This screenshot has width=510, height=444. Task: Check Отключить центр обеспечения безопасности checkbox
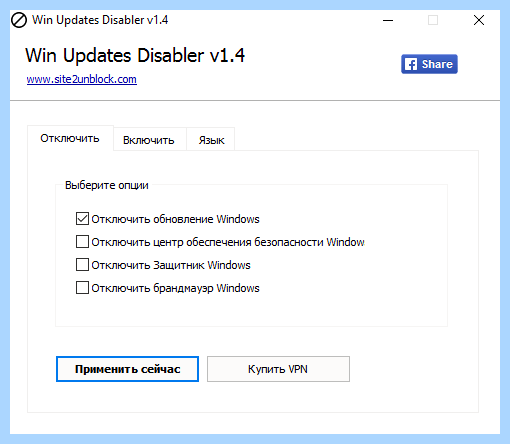click(82, 242)
